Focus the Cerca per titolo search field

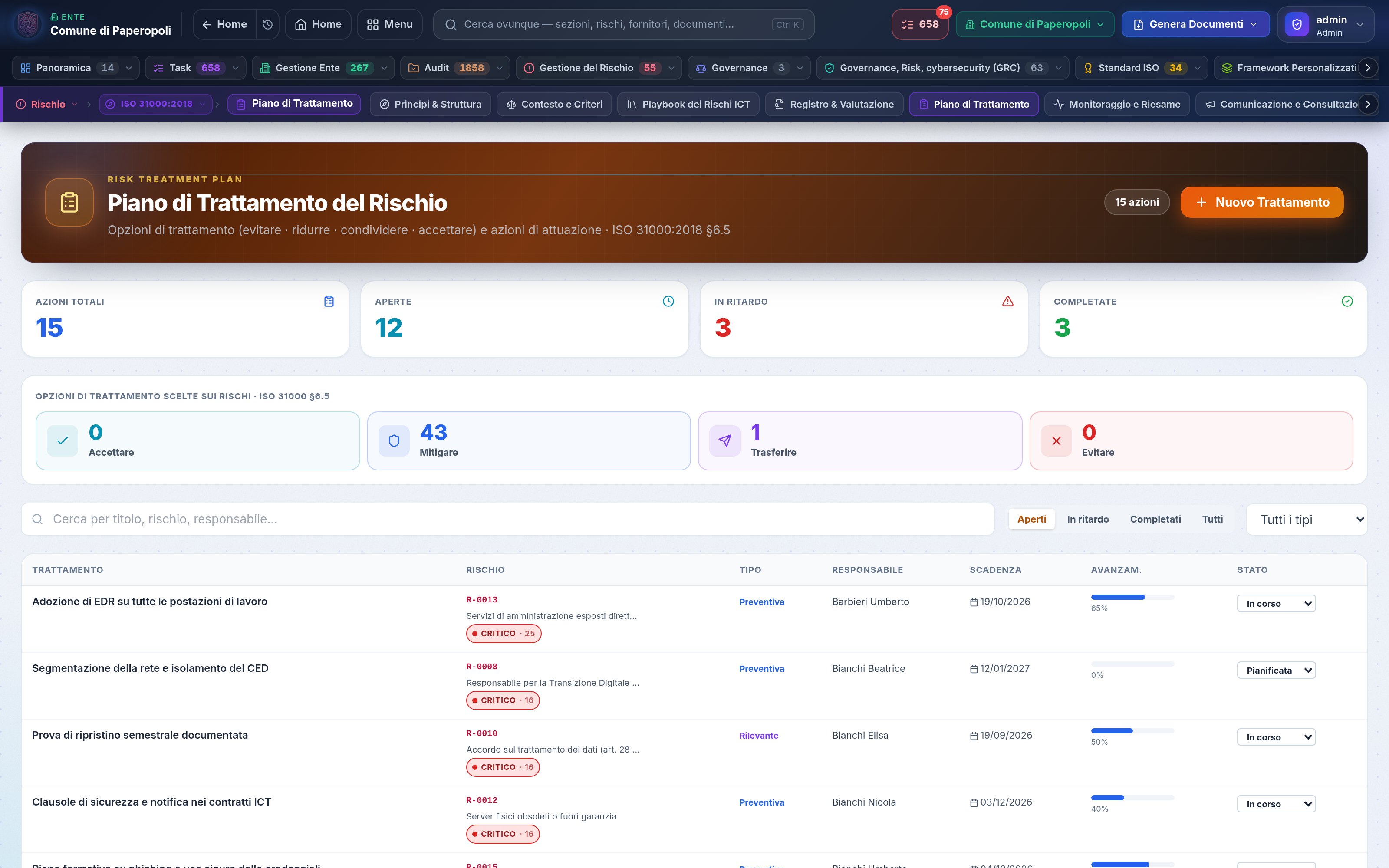507,519
